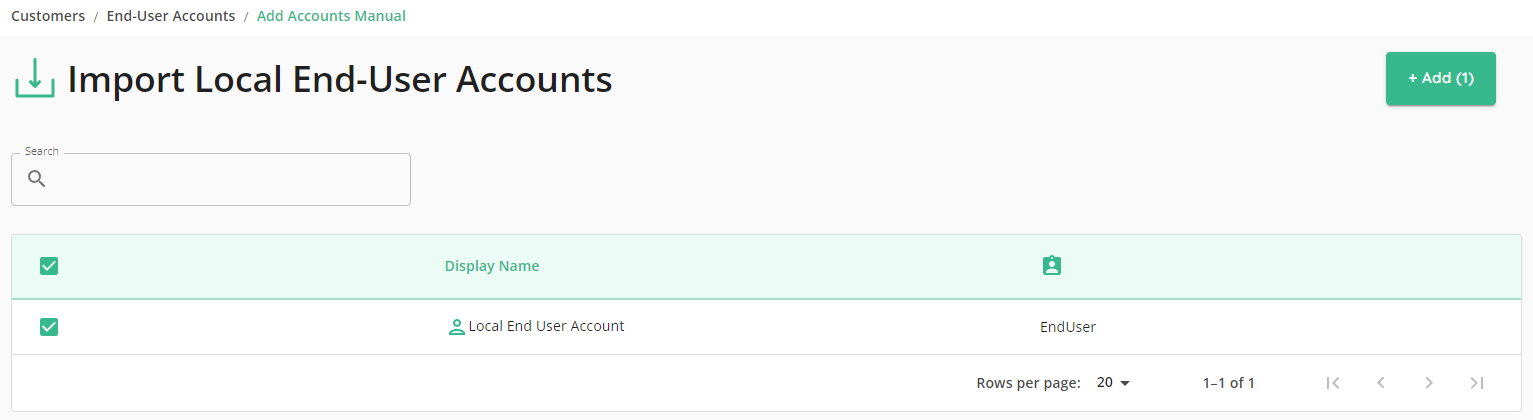
Task: Navigate to End-User Accounts breadcrumb
Action: click(x=171, y=16)
